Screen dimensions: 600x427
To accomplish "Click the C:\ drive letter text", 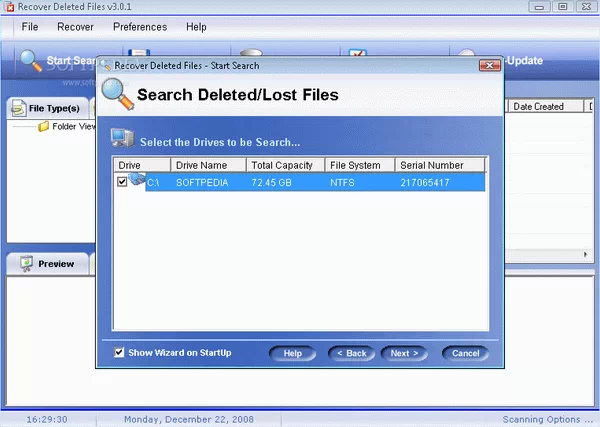I will pyautogui.click(x=153, y=183).
